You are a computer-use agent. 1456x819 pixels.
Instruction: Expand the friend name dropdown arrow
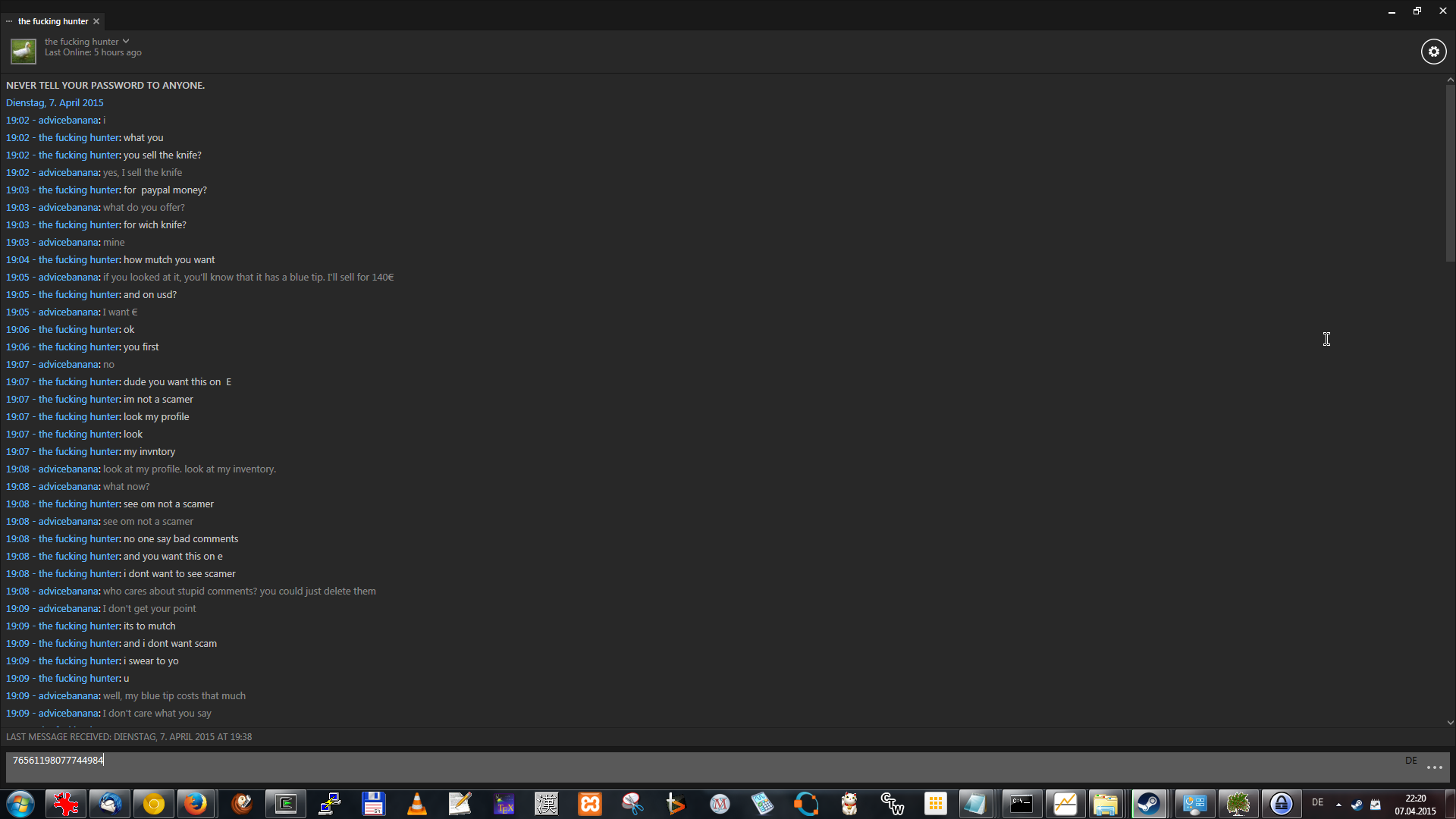[126, 42]
